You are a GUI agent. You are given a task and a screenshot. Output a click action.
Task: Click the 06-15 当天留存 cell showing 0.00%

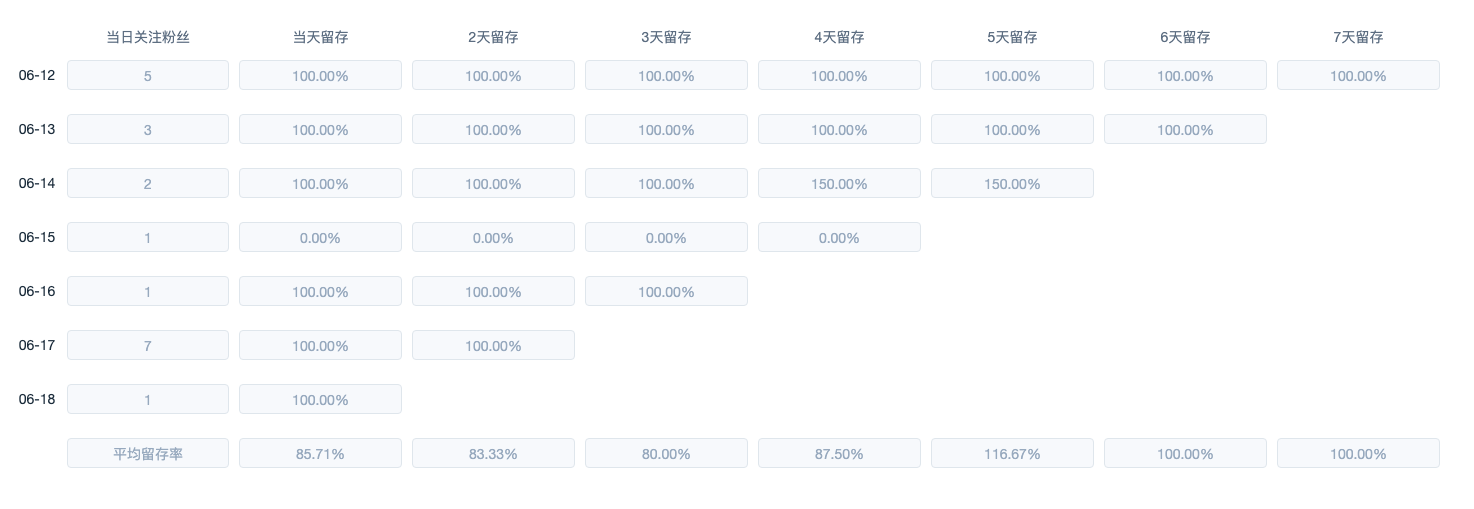(320, 238)
